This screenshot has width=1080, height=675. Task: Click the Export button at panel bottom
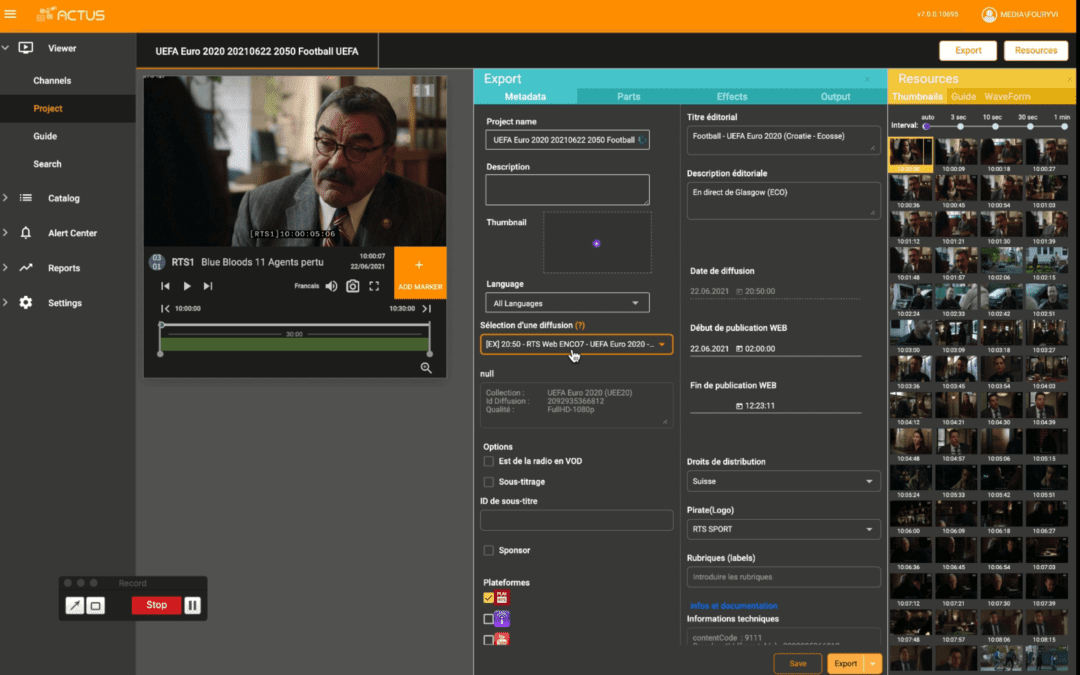click(846, 663)
